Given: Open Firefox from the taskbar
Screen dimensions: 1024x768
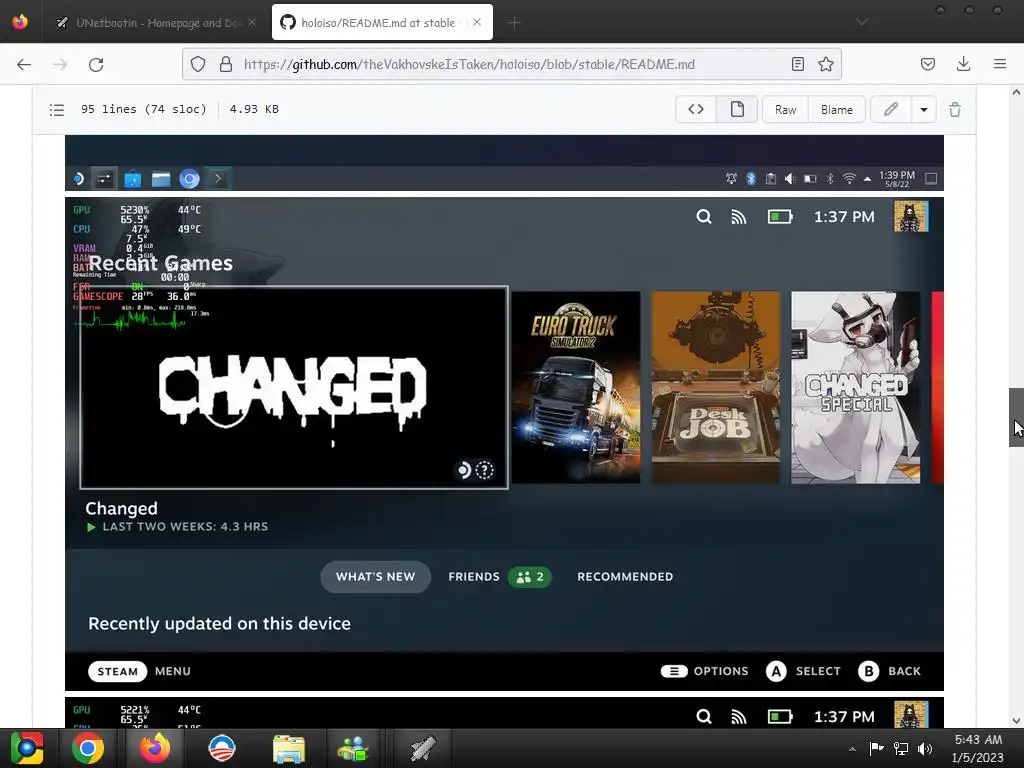Looking at the screenshot, I should [155, 748].
